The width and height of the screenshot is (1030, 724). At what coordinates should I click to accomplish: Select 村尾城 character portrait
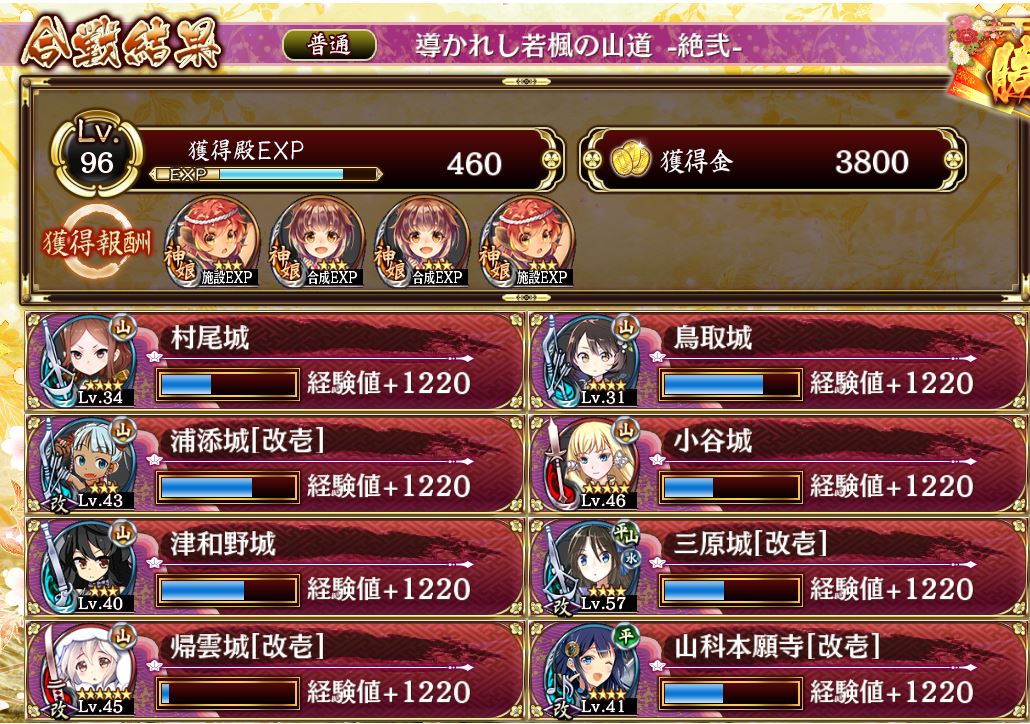coord(87,361)
